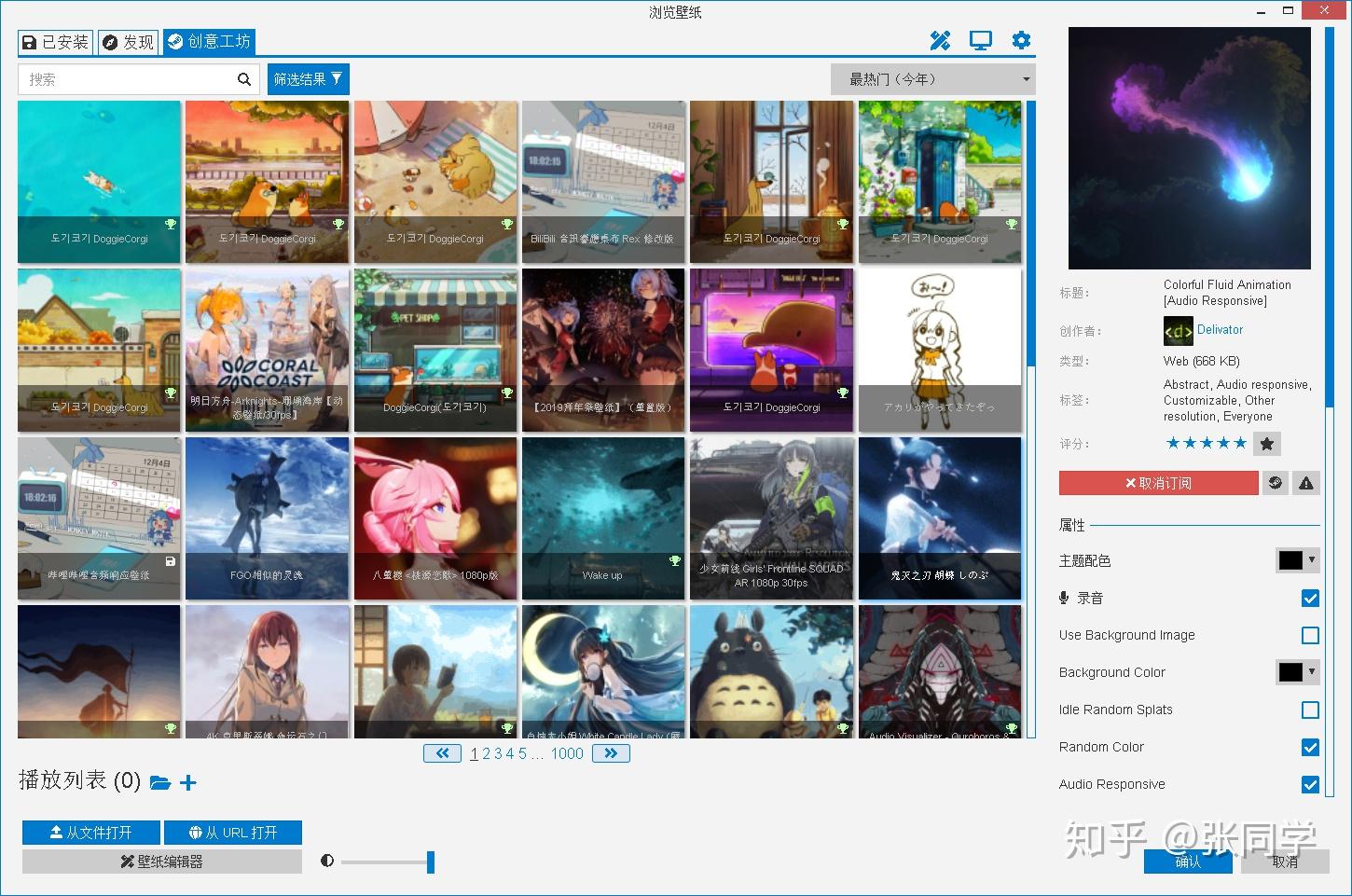This screenshot has height=896, width=1352.
Task: Select BiliBili 合訊睿應桌布 Rex wallpaper
Action: click(x=603, y=182)
